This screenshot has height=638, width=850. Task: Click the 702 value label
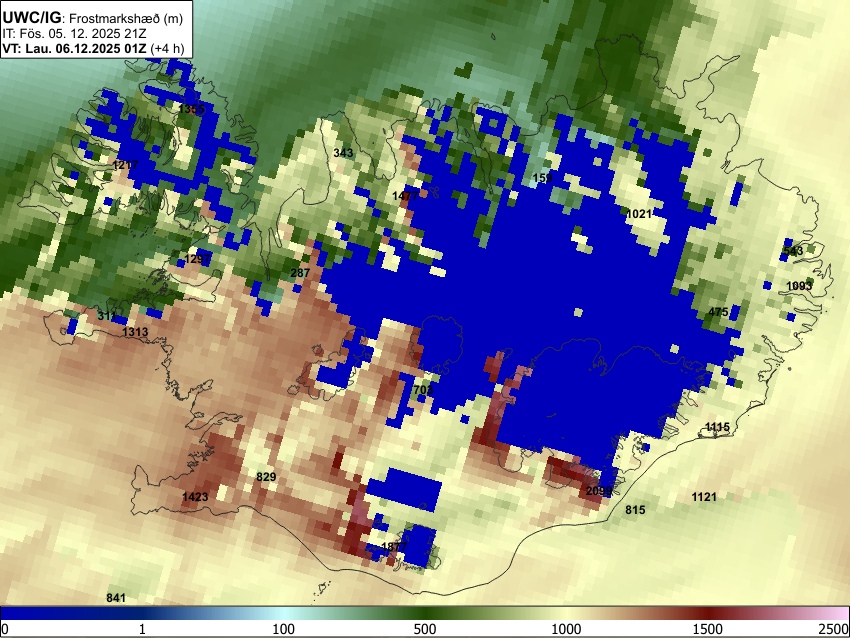(x=423, y=390)
